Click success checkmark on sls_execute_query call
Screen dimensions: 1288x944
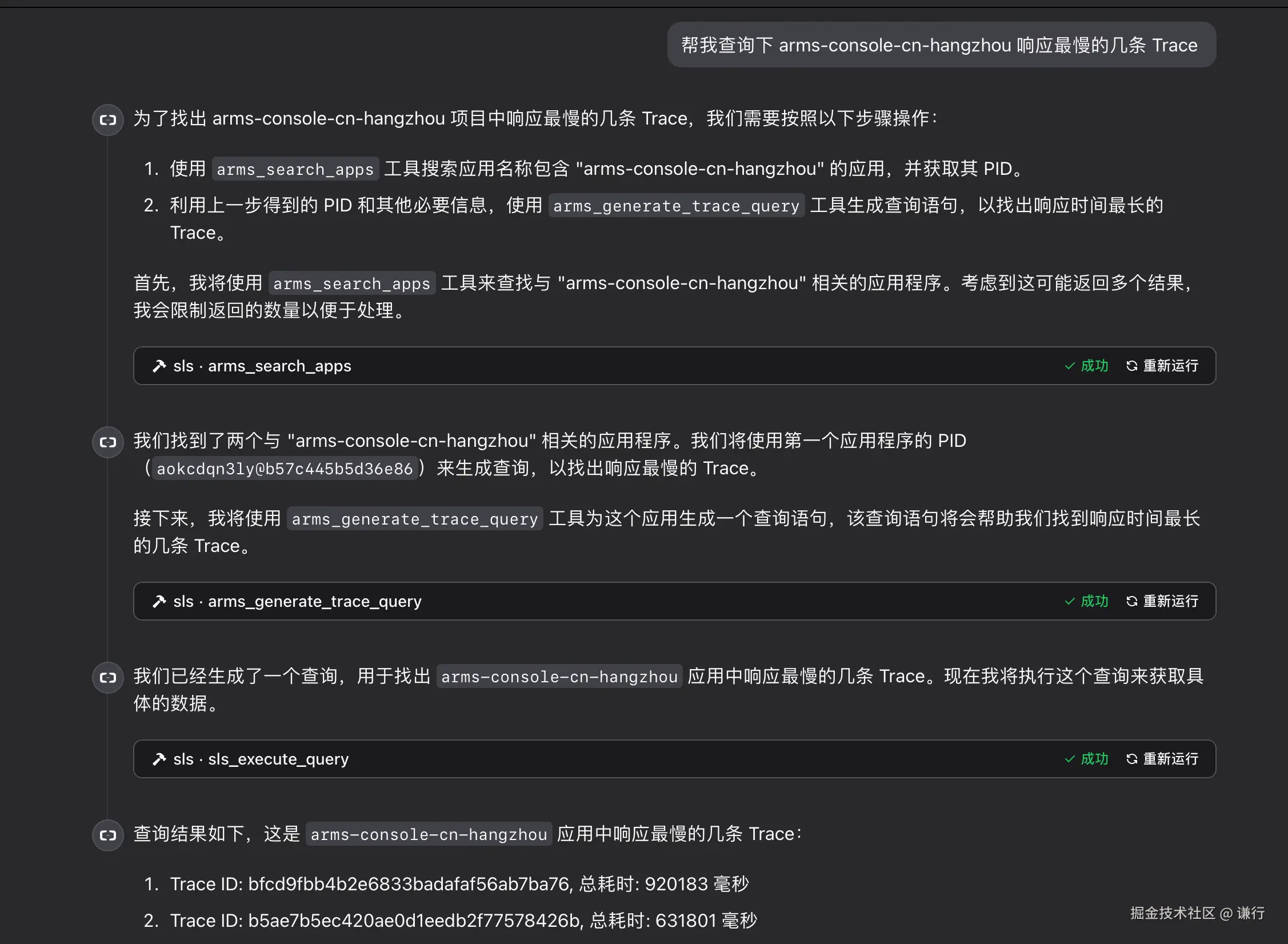pyautogui.click(x=1070, y=759)
